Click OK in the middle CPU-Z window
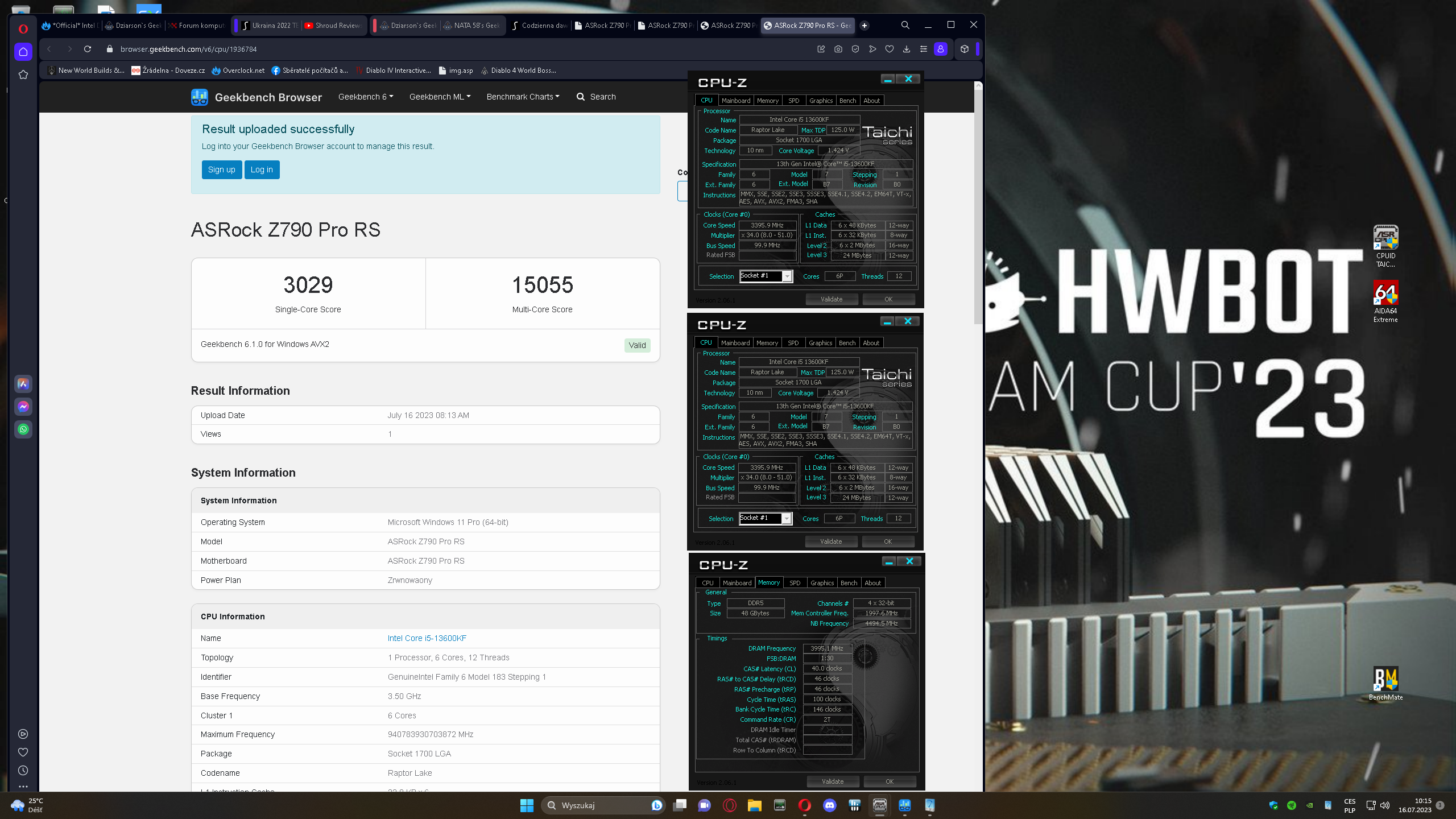Viewport: 1456px width, 819px height. tap(888, 541)
